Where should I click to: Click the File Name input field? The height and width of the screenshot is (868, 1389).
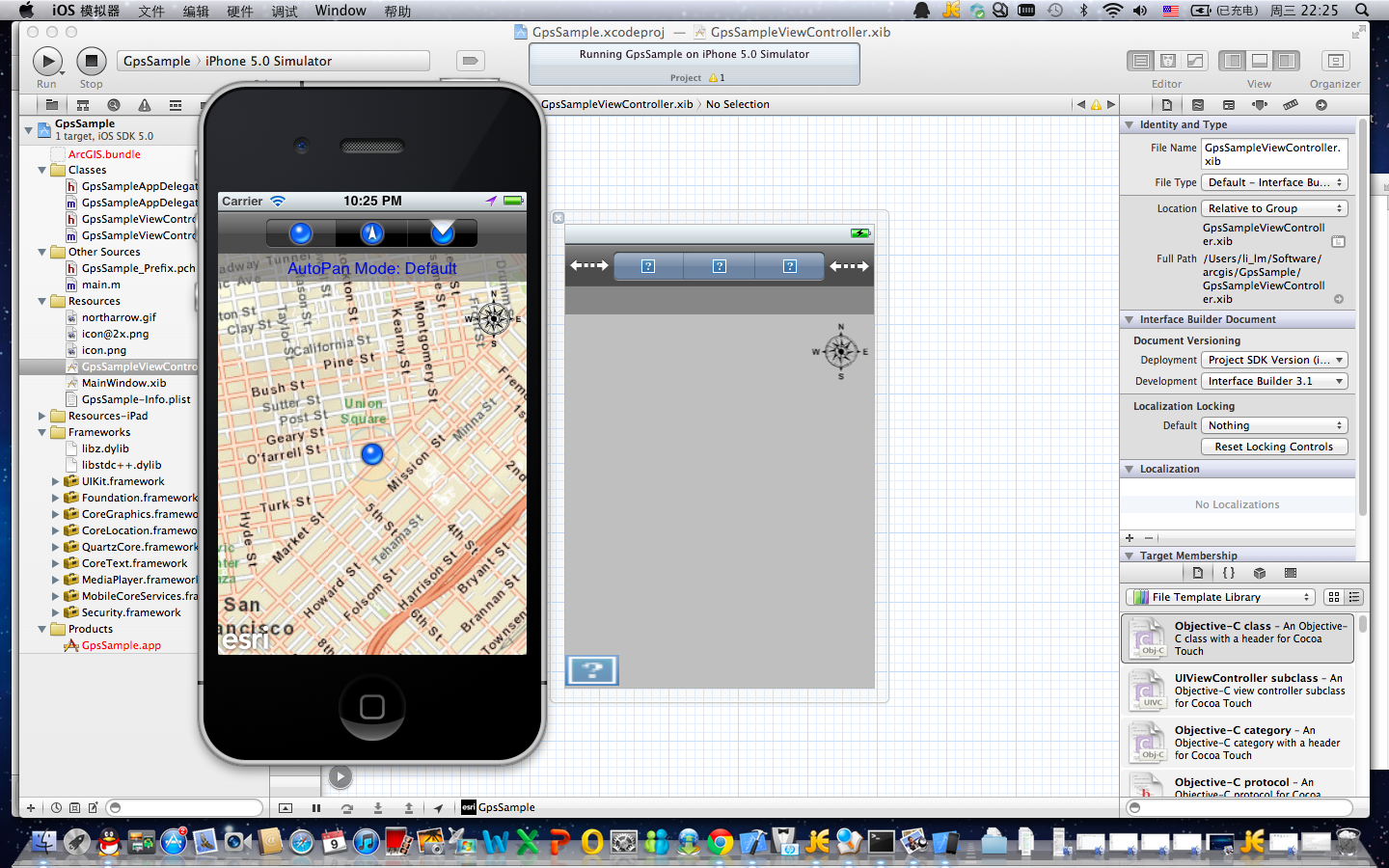[1273, 154]
